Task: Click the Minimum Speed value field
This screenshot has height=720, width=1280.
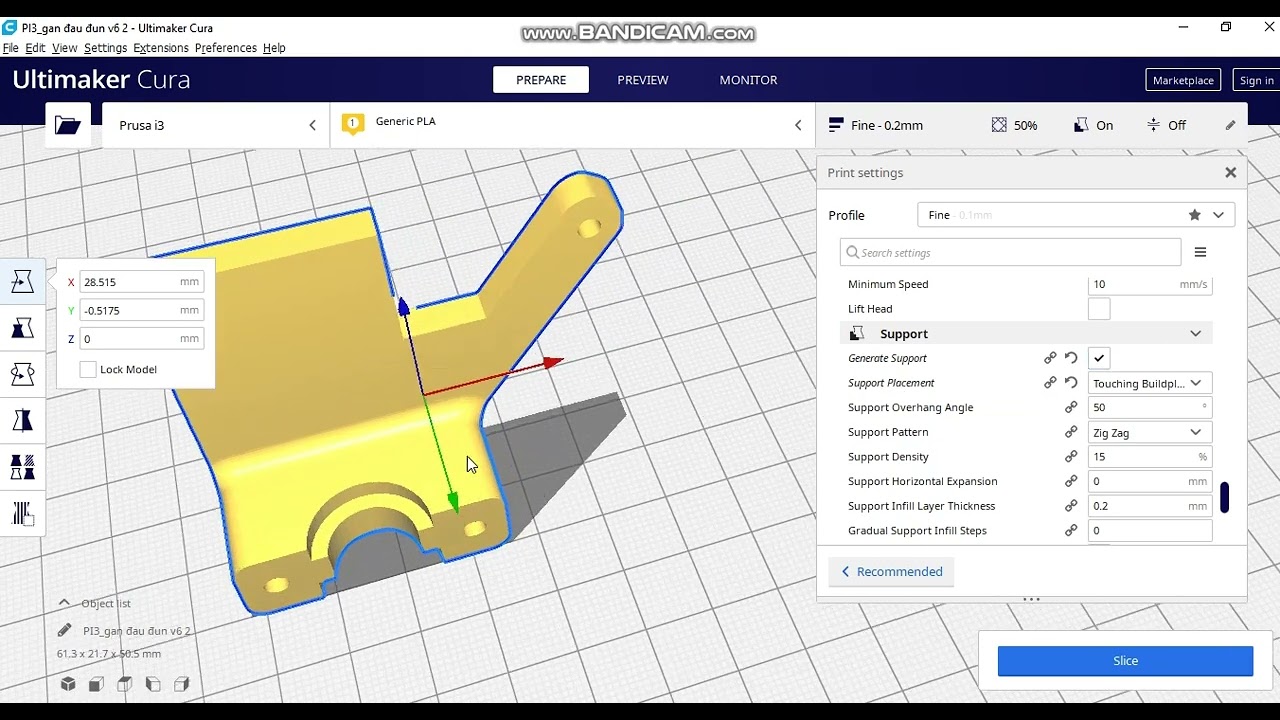Action: (1150, 284)
